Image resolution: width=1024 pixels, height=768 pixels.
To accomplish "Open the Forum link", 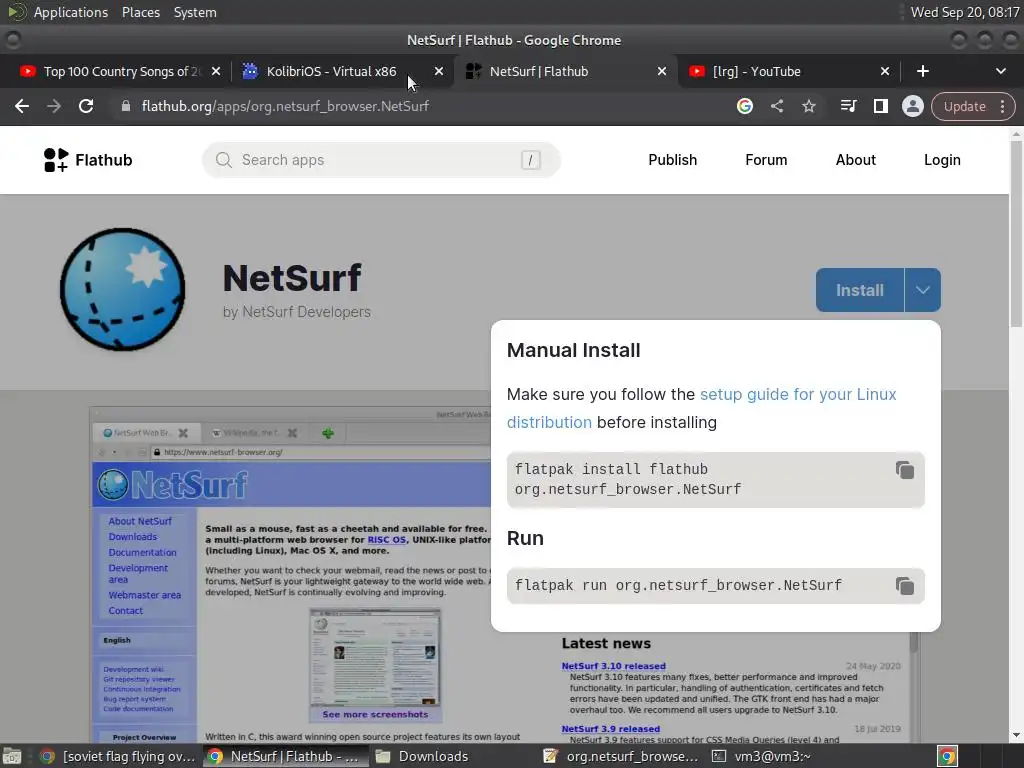I will [766, 160].
